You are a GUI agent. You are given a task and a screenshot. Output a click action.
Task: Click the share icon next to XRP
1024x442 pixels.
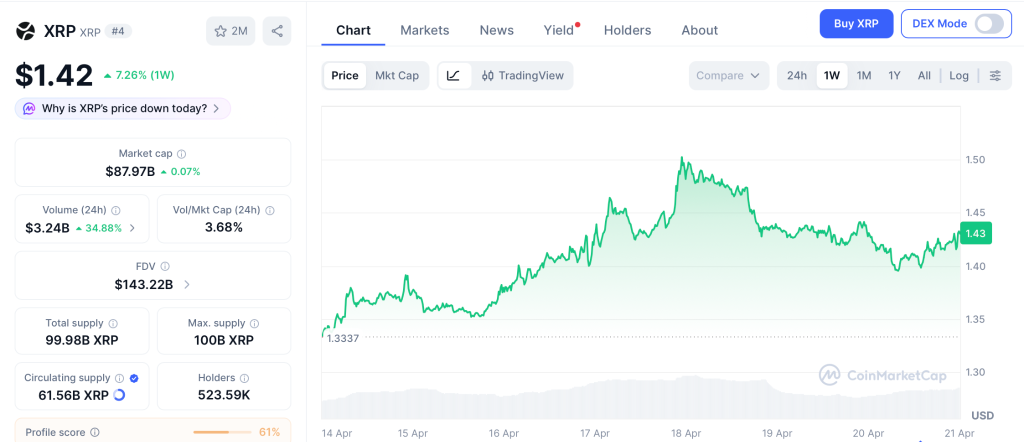[277, 31]
